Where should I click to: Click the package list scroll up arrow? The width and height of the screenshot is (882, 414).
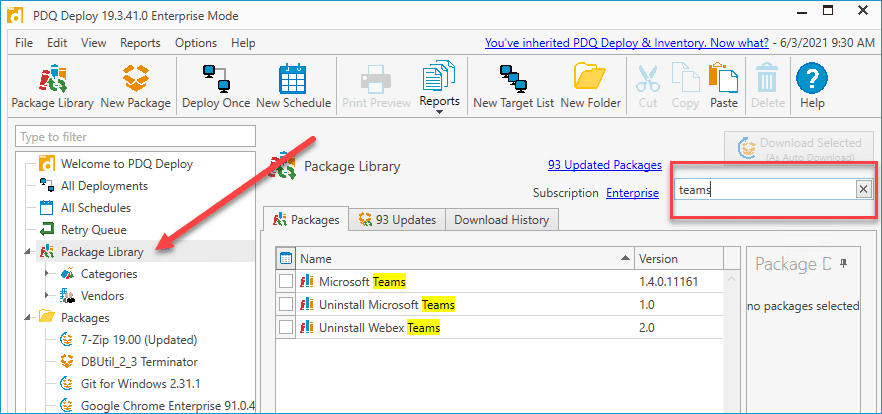(732, 278)
